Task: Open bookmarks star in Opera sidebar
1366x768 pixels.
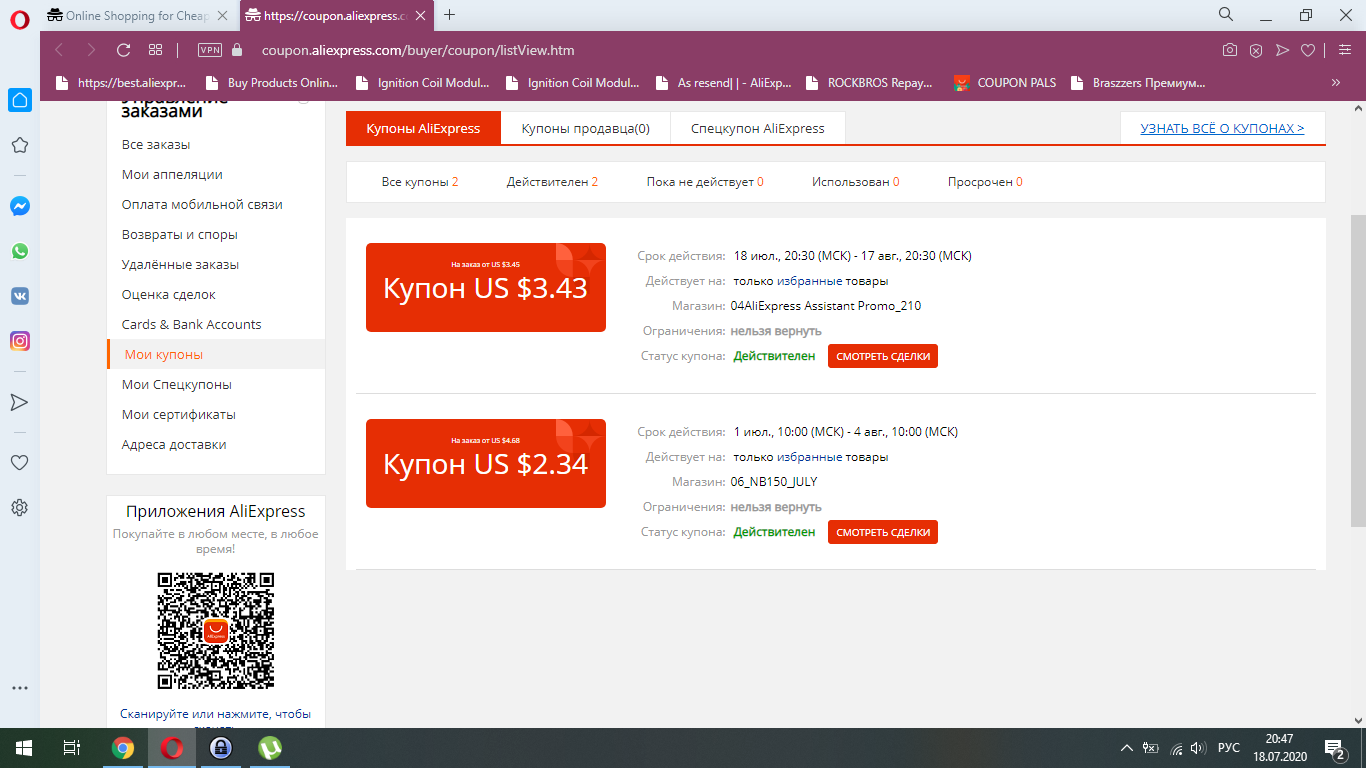Action: pos(20,146)
